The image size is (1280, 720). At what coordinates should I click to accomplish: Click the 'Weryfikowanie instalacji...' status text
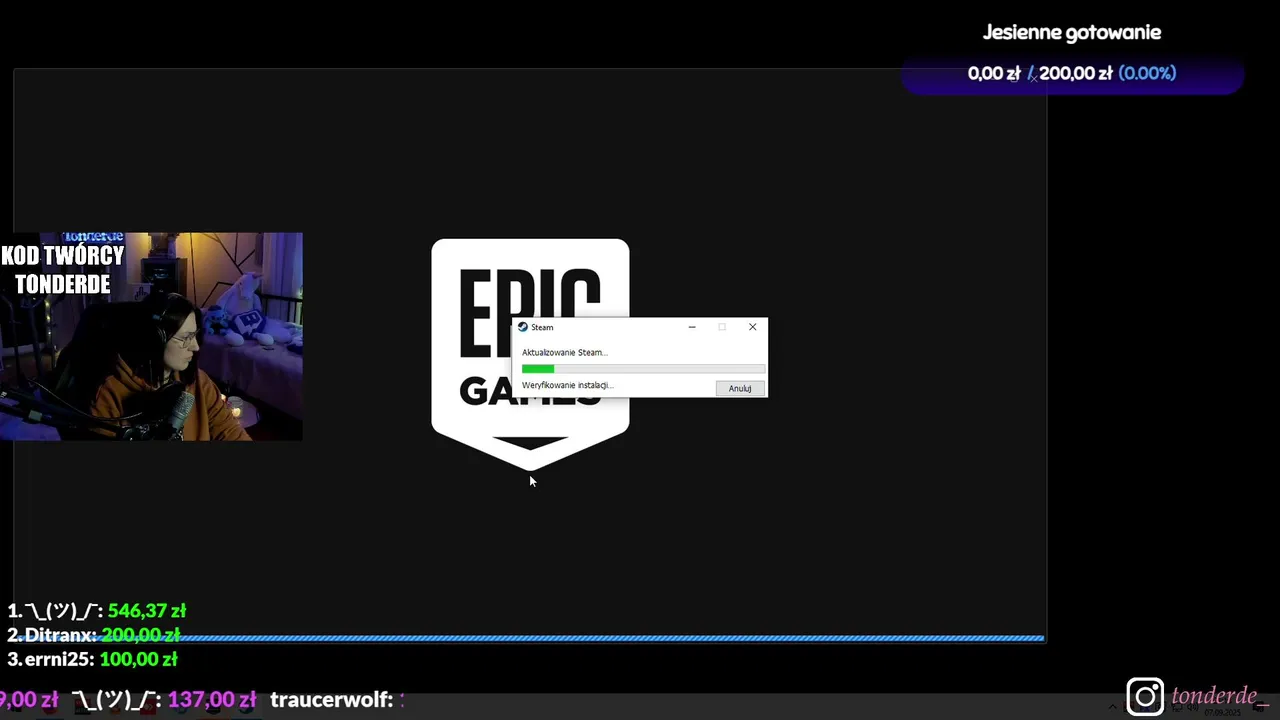(x=567, y=385)
